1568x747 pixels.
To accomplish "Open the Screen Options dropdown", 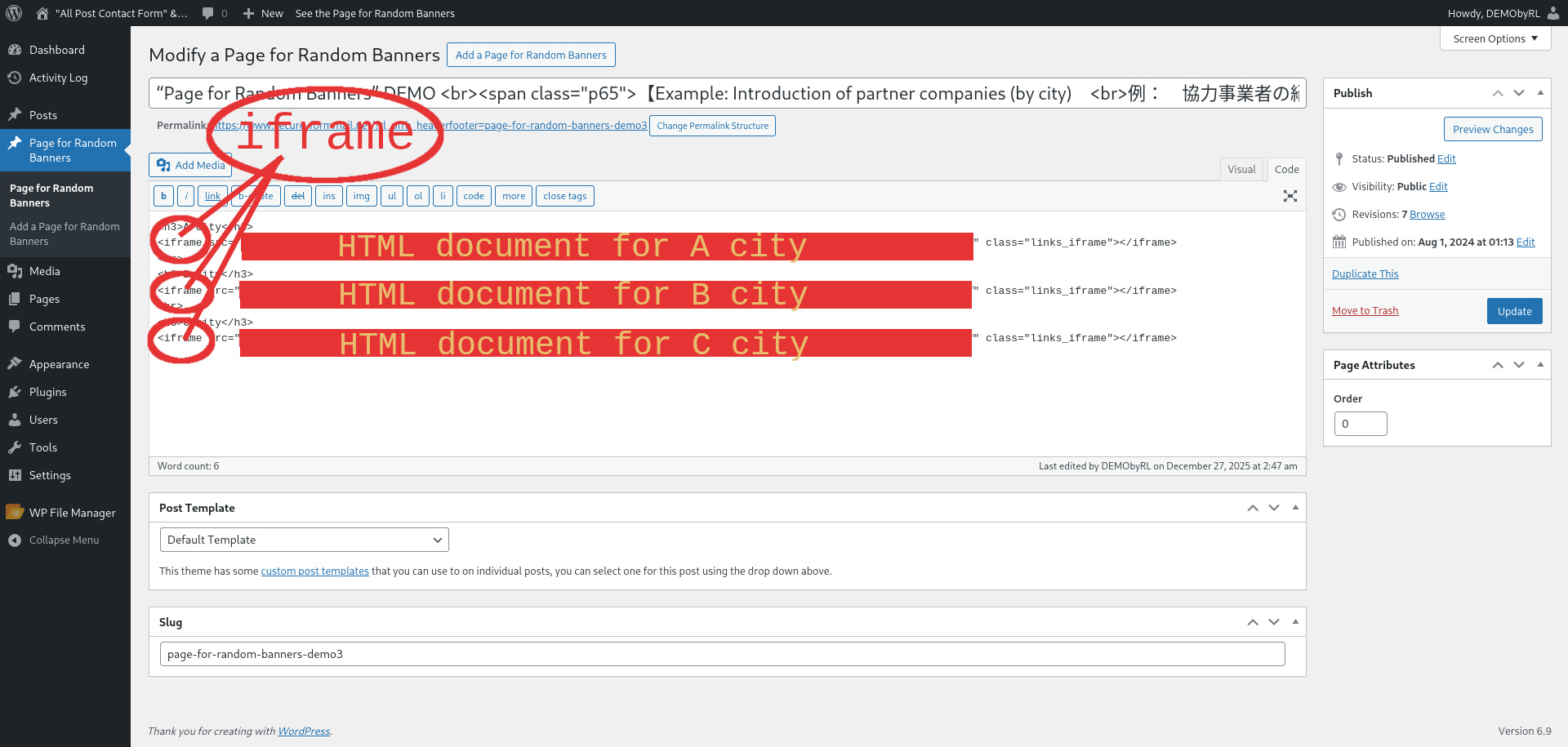I will coord(1494,38).
